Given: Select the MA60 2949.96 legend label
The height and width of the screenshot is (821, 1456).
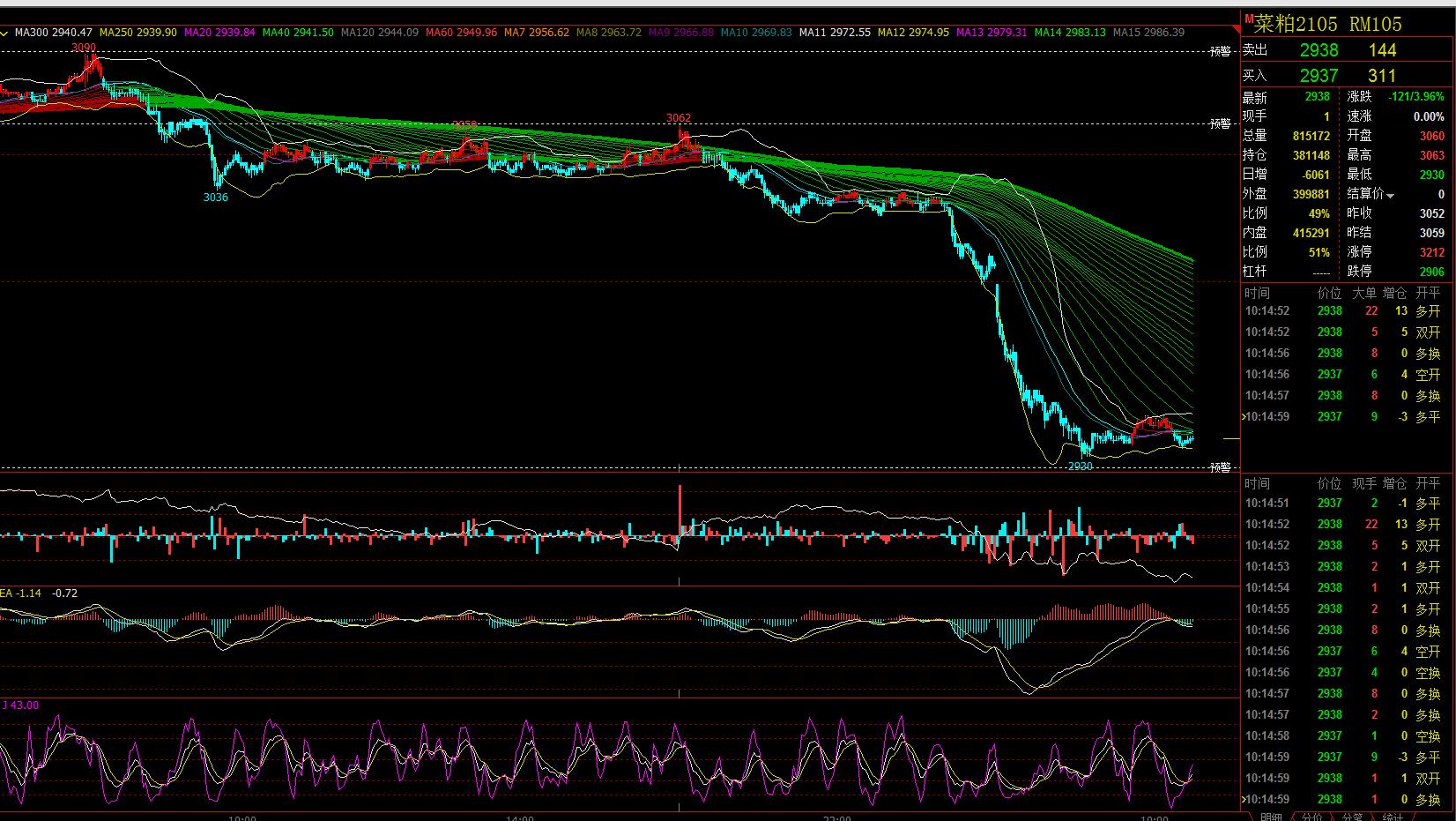Looking at the screenshot, I should 461,33.
